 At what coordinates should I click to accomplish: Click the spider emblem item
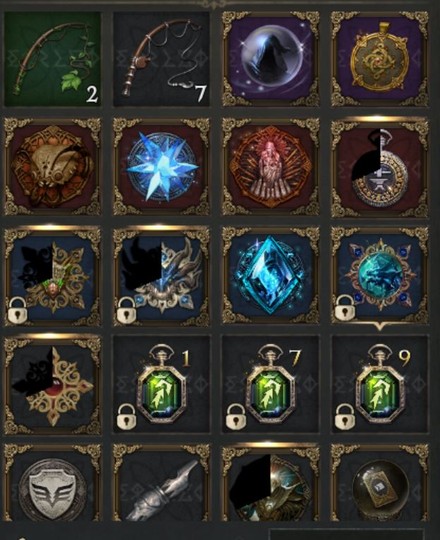click(x=52, y=167)
